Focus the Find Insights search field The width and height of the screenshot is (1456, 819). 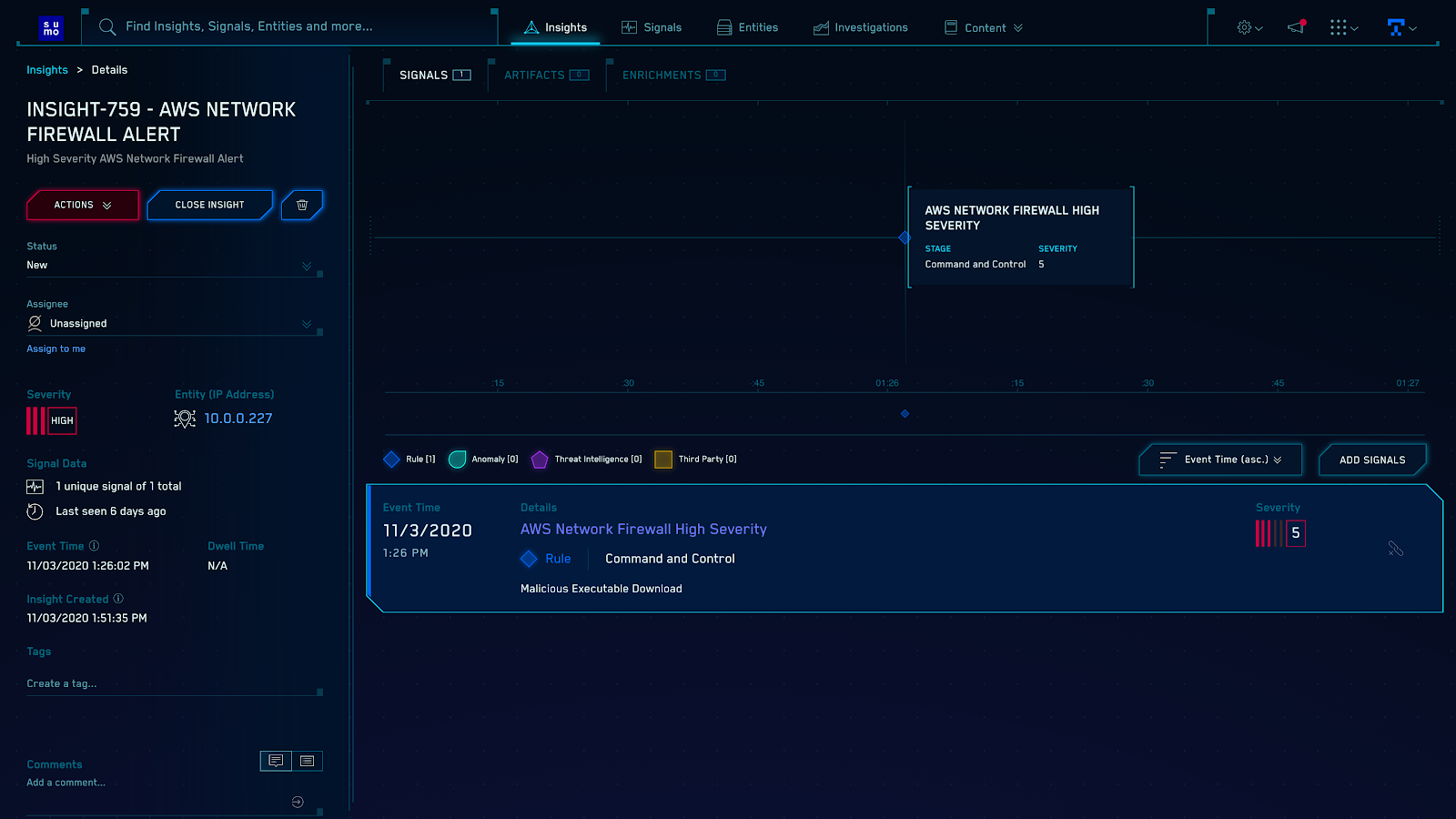(x=291, y=26)
